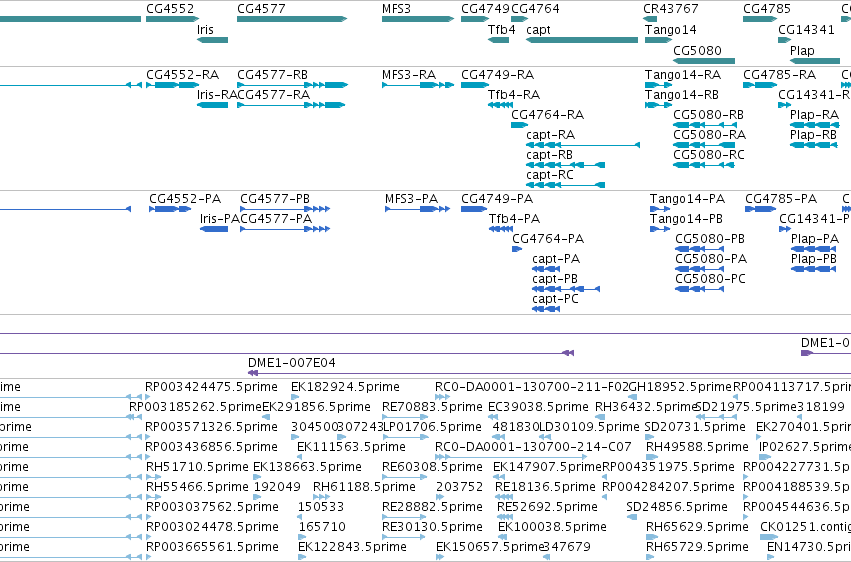Click protein Plap-PB
This screenshot has height=562, width=851.
point(814,269)
